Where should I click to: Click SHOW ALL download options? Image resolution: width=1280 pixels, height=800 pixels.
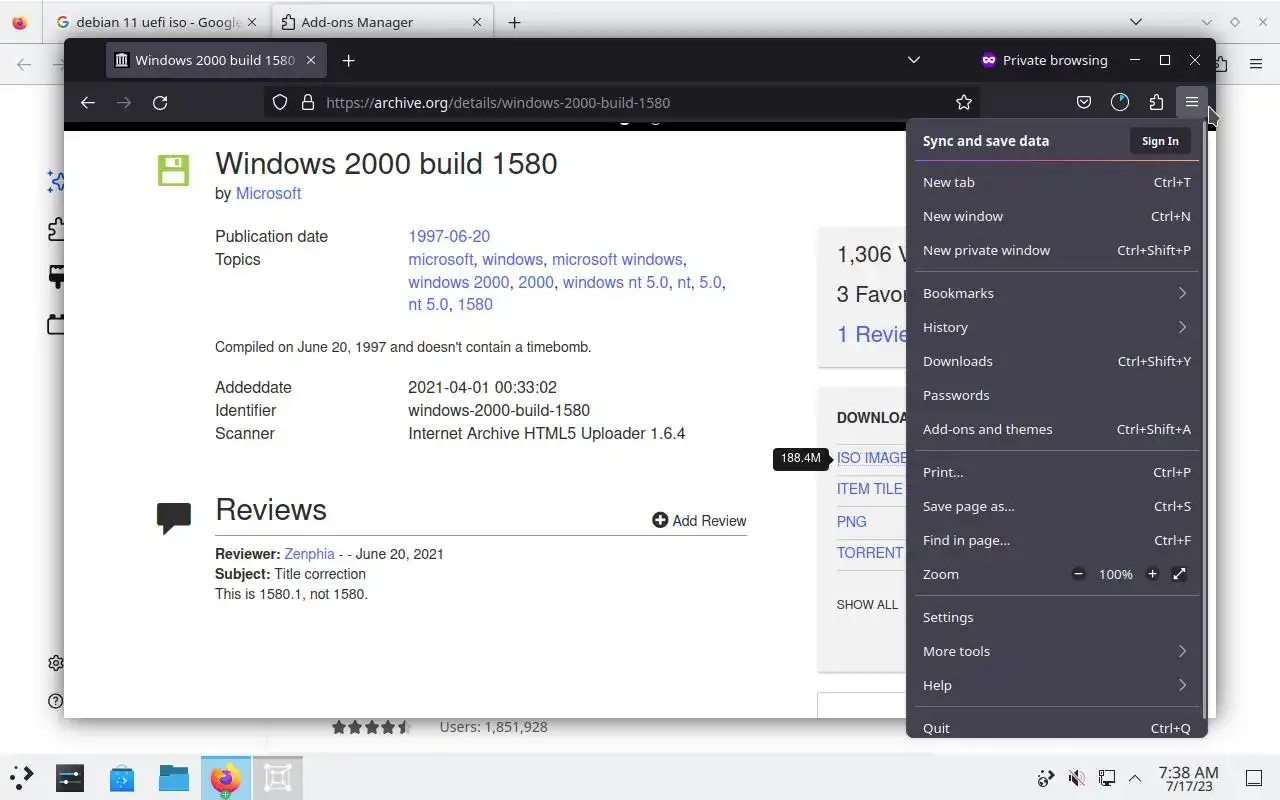click(867, 605)
